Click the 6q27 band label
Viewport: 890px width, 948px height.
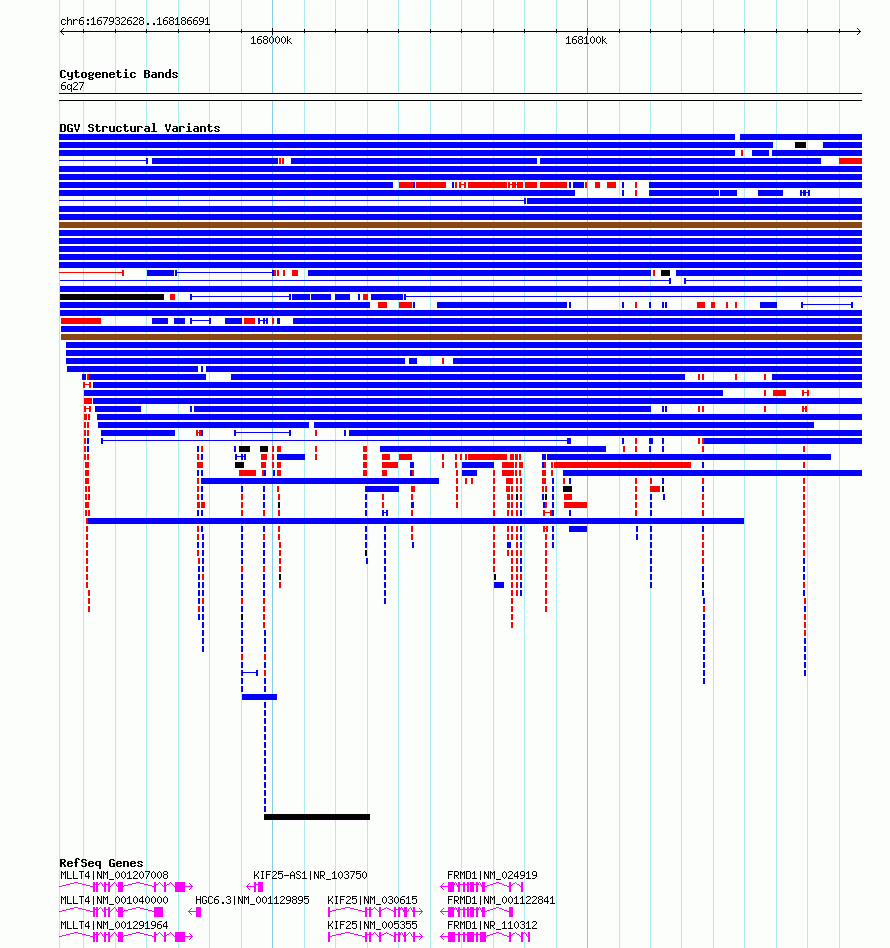click(x=72, y=86)
